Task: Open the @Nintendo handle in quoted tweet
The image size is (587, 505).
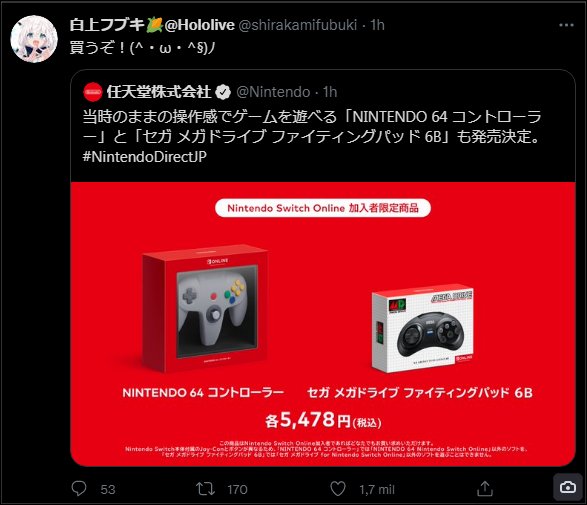Action: (x=273, y=92)
